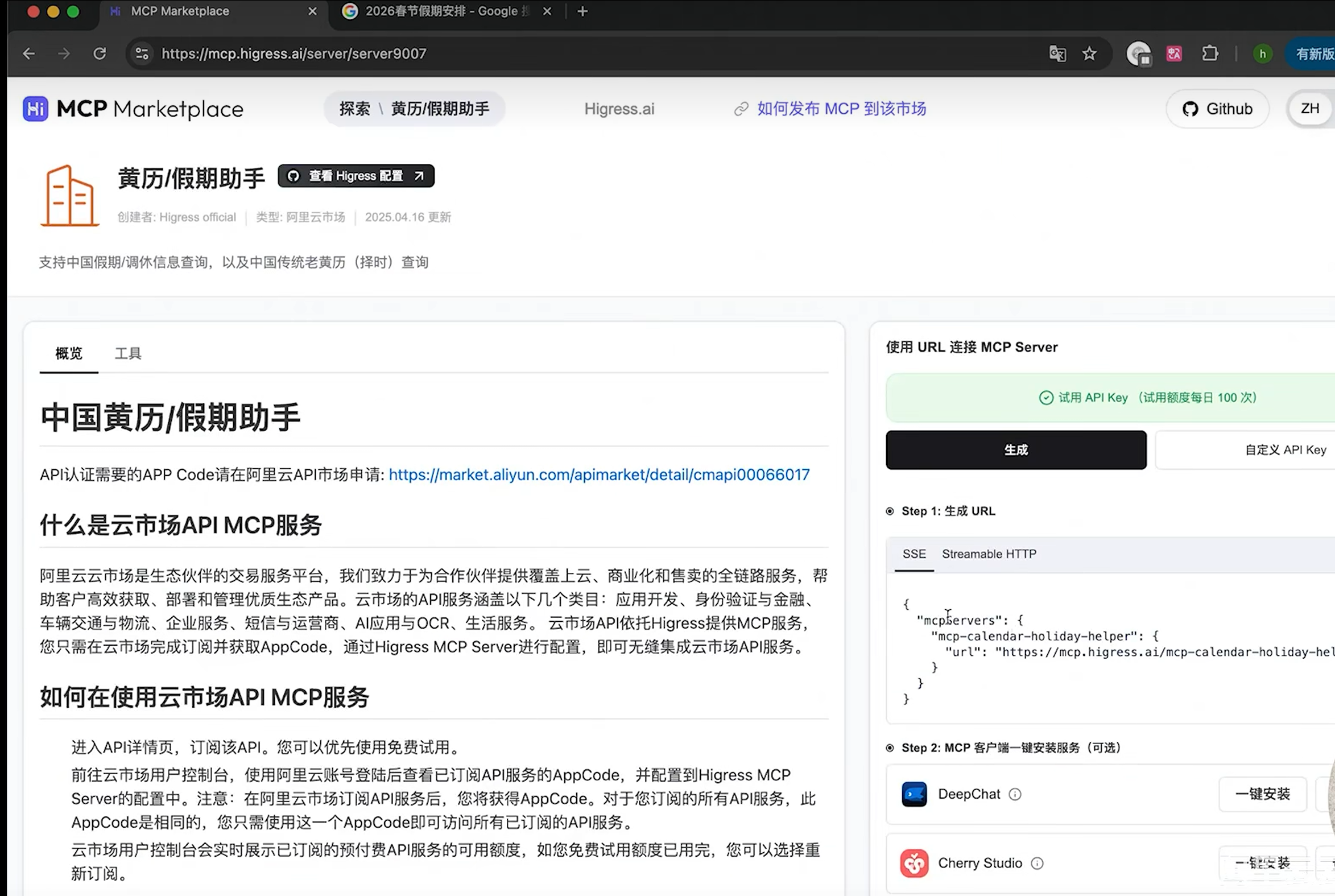Screen dimensions: 1335x896
Task: Close the Google search tab
Action: [547, 11]
